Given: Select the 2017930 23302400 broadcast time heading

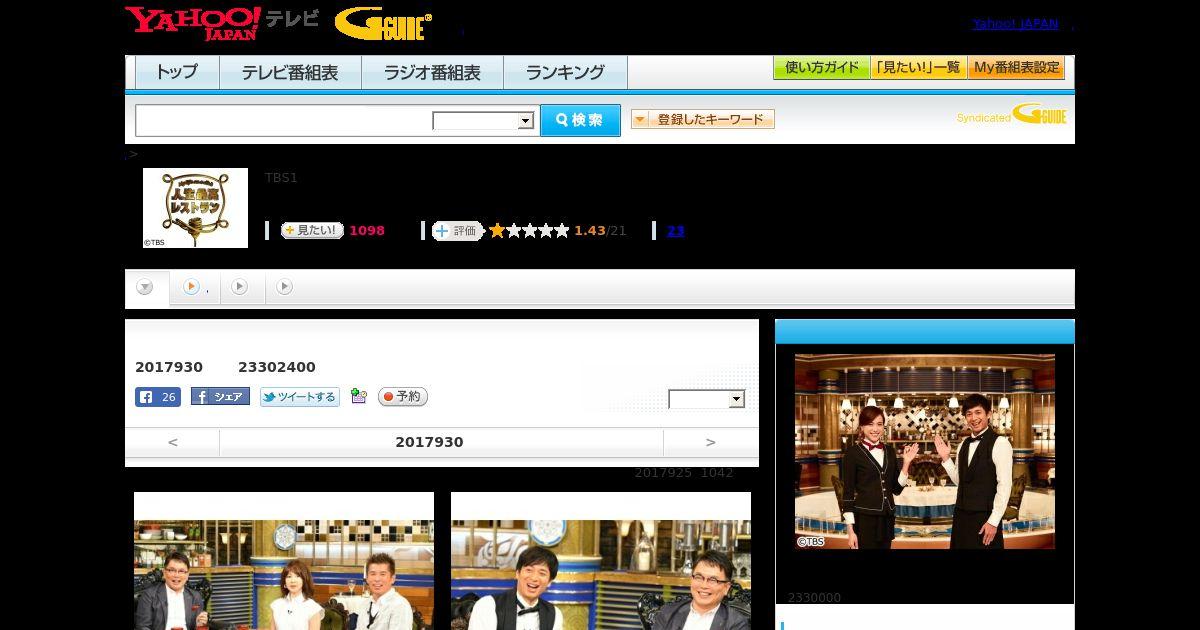Looking at the screenshot, I should pyautogui.click(x=225, y=367).
